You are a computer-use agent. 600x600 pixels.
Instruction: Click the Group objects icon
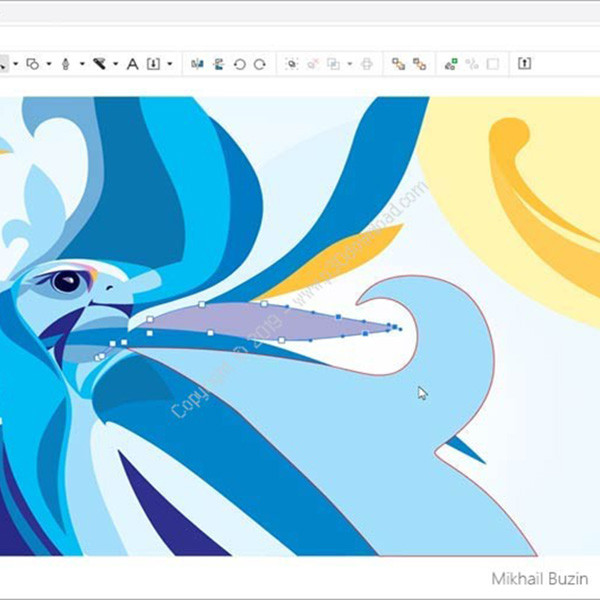[292, 64]
